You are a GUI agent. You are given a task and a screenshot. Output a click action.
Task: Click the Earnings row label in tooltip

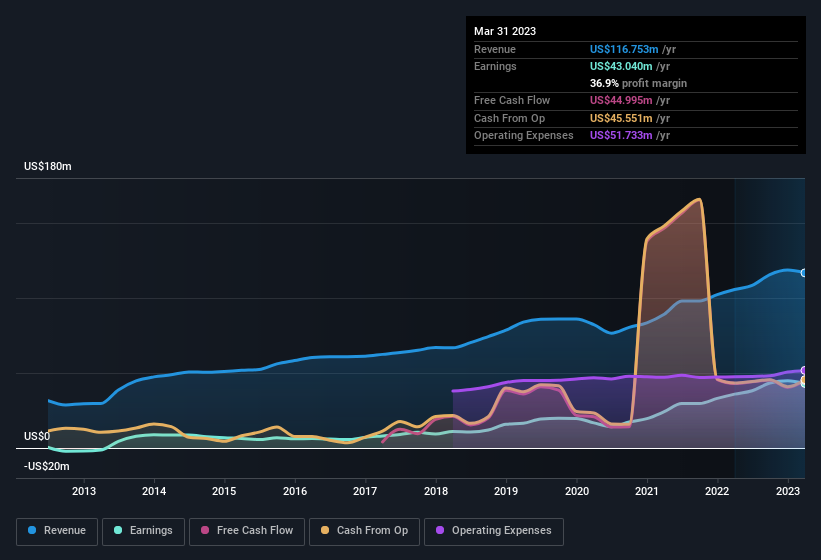495,66
